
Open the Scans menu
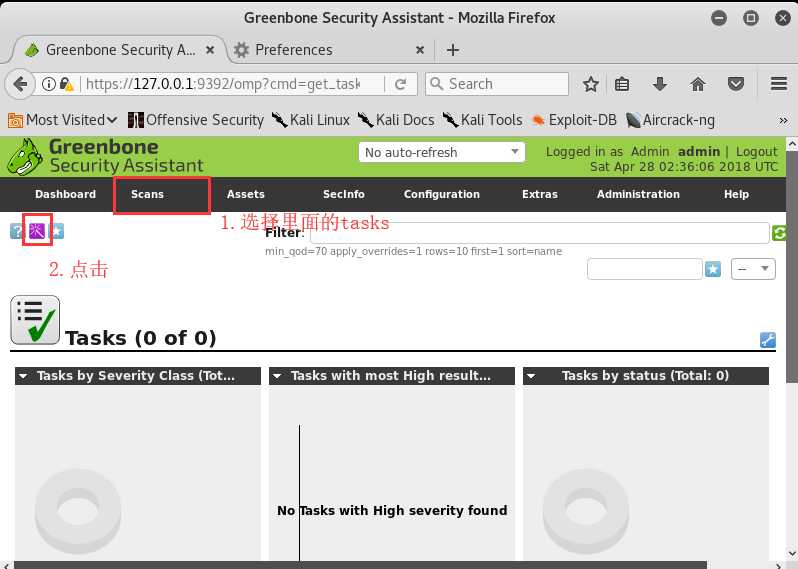[x=147, y=194]
